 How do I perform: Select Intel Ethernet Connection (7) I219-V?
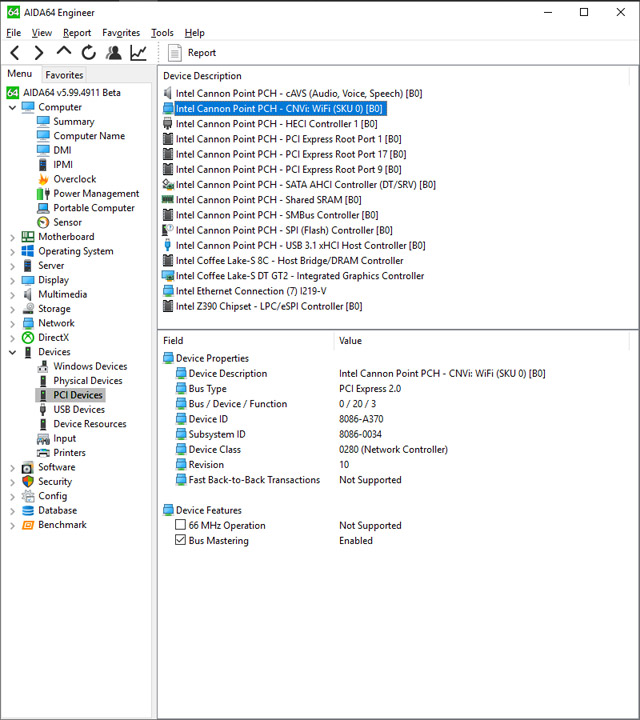tap(251, 291)
